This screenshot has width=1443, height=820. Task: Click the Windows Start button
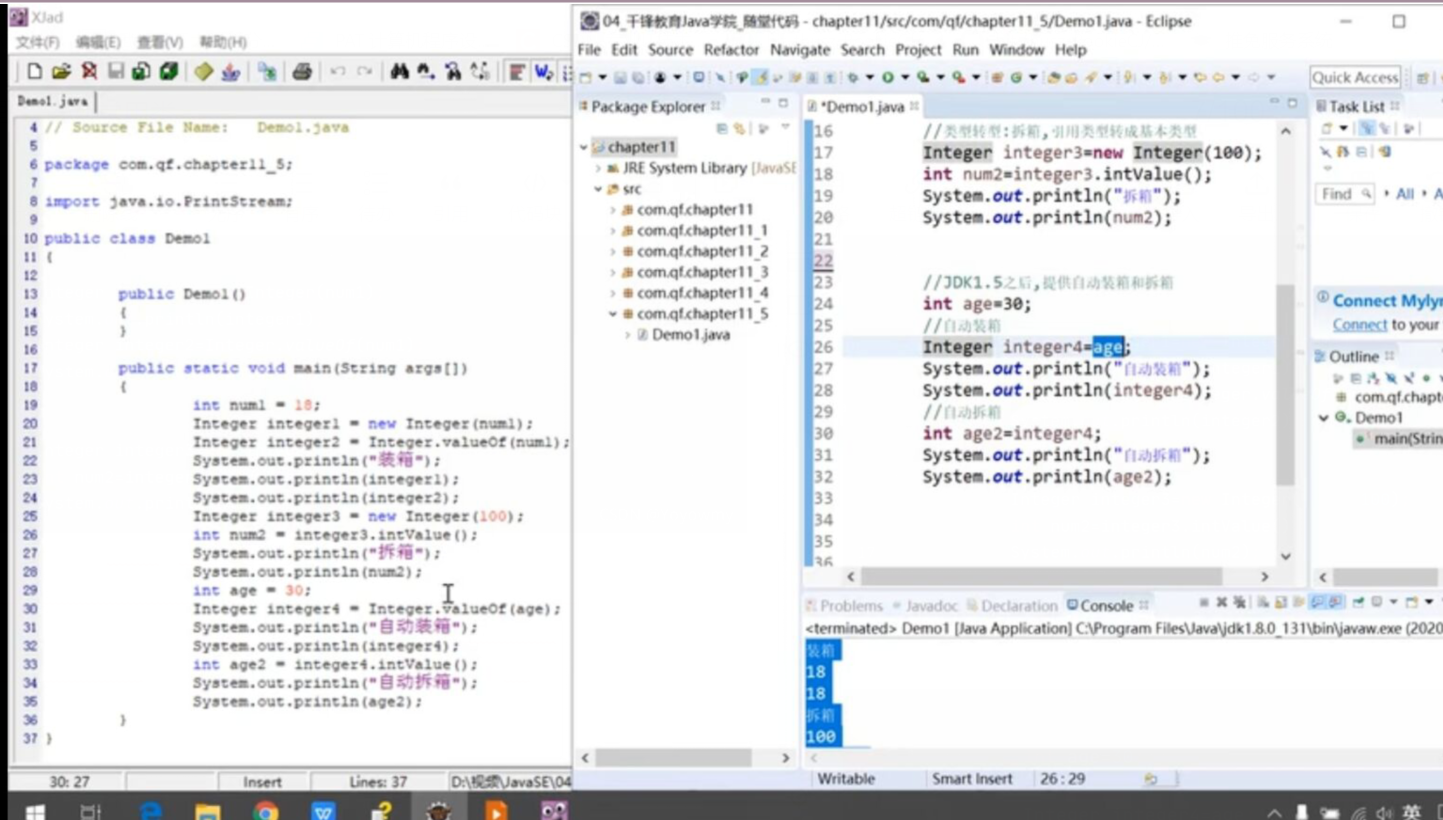point(35,811)
